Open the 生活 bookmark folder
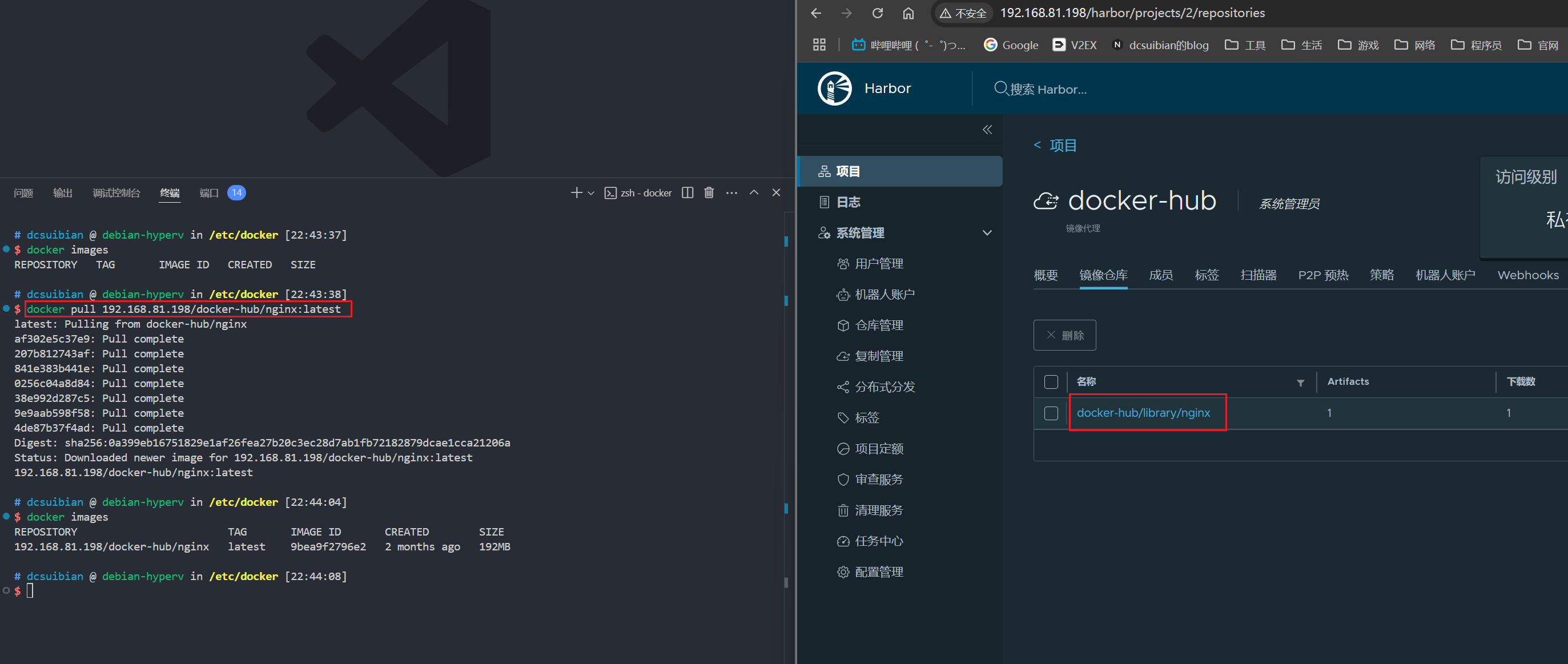This screenshot has height=664, width=1568. coord(1301,45)
